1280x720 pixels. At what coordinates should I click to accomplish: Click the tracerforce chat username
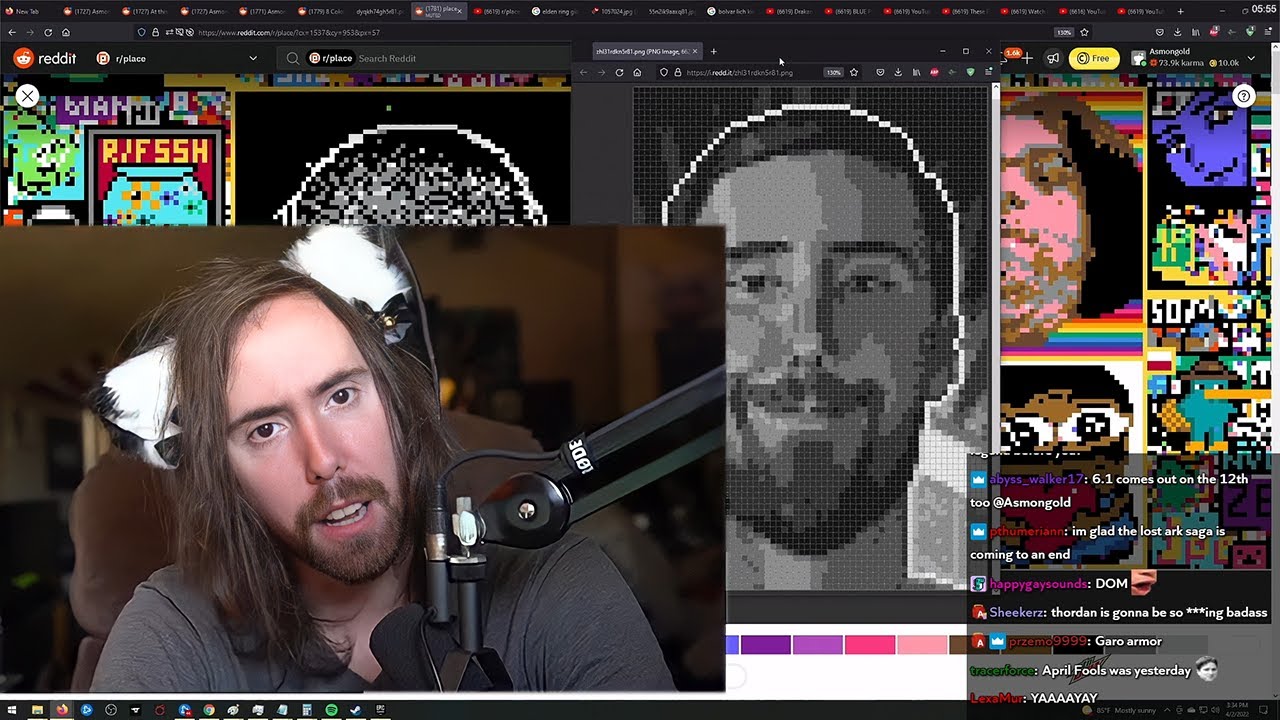click(1001, 670)
